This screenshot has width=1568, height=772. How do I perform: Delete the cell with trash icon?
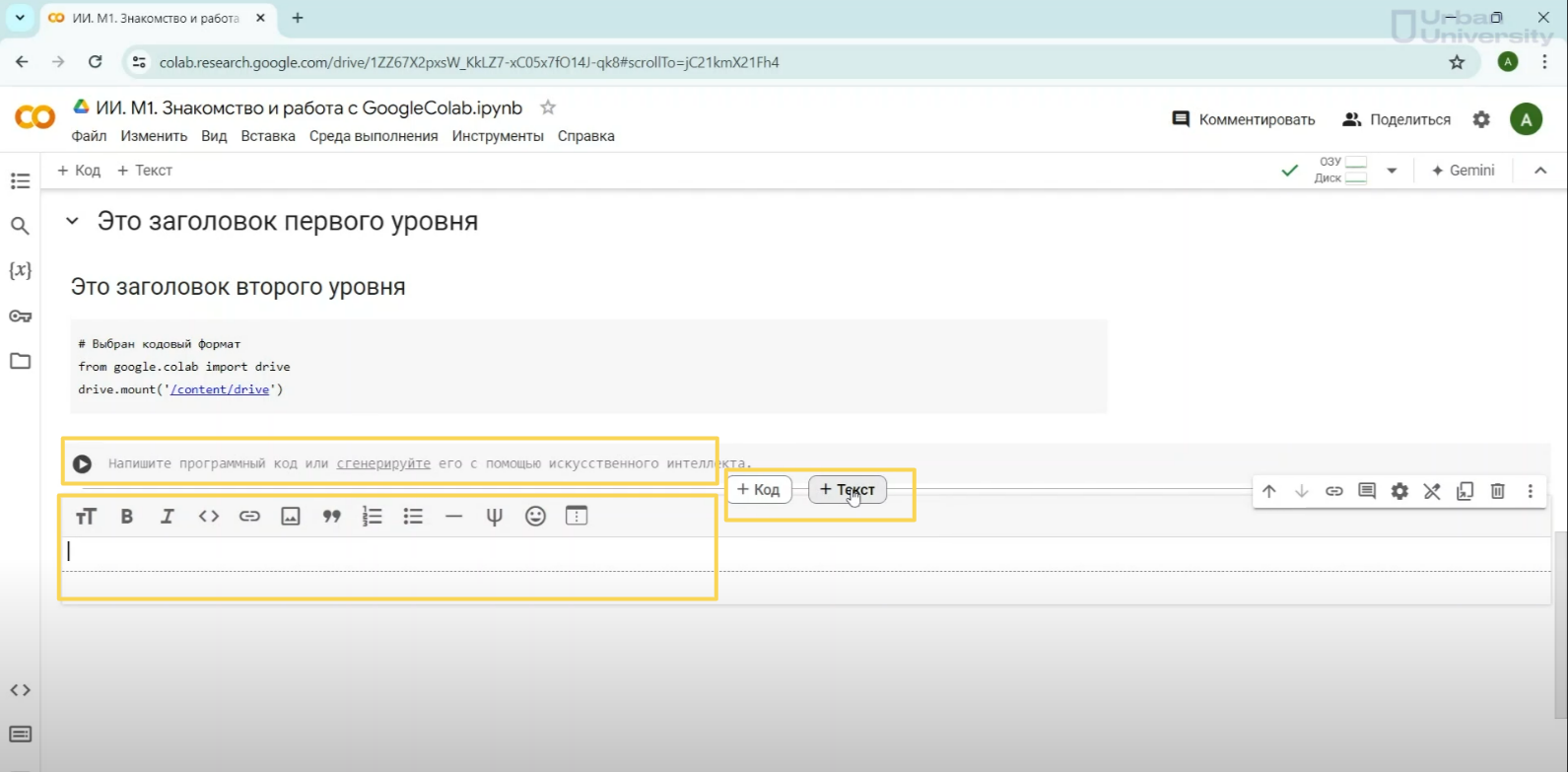click(1497, 491)
